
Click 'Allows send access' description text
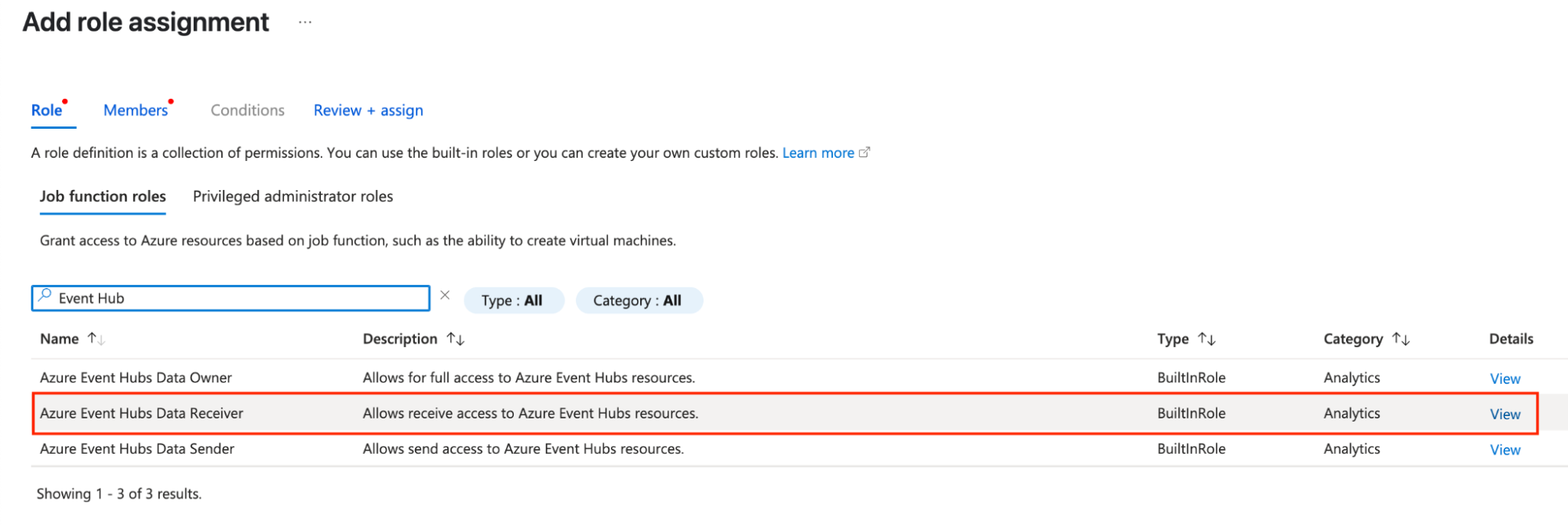point(523,449)
